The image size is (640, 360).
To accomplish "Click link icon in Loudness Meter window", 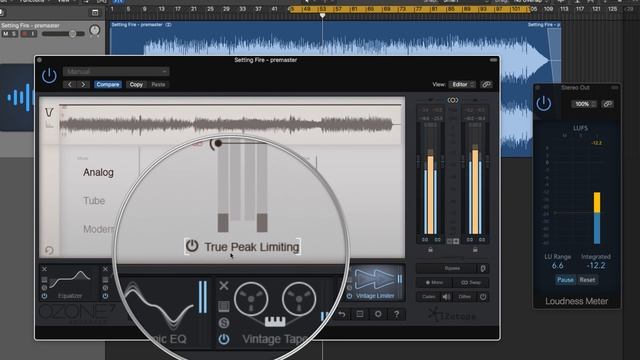I will 608,104.
